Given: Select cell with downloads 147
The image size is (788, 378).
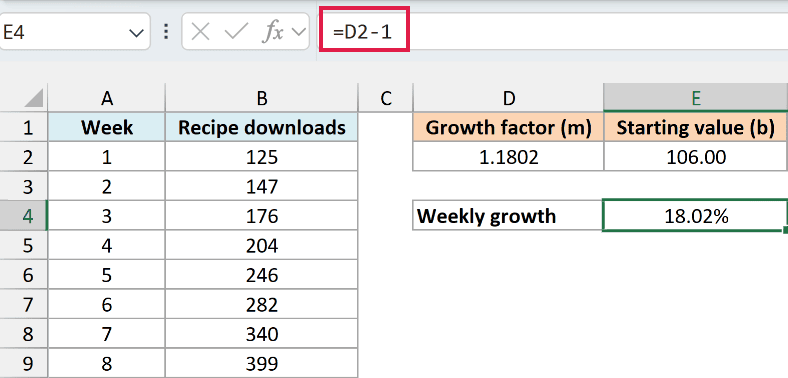Looking at the screenshot, I should pos(261,186).
